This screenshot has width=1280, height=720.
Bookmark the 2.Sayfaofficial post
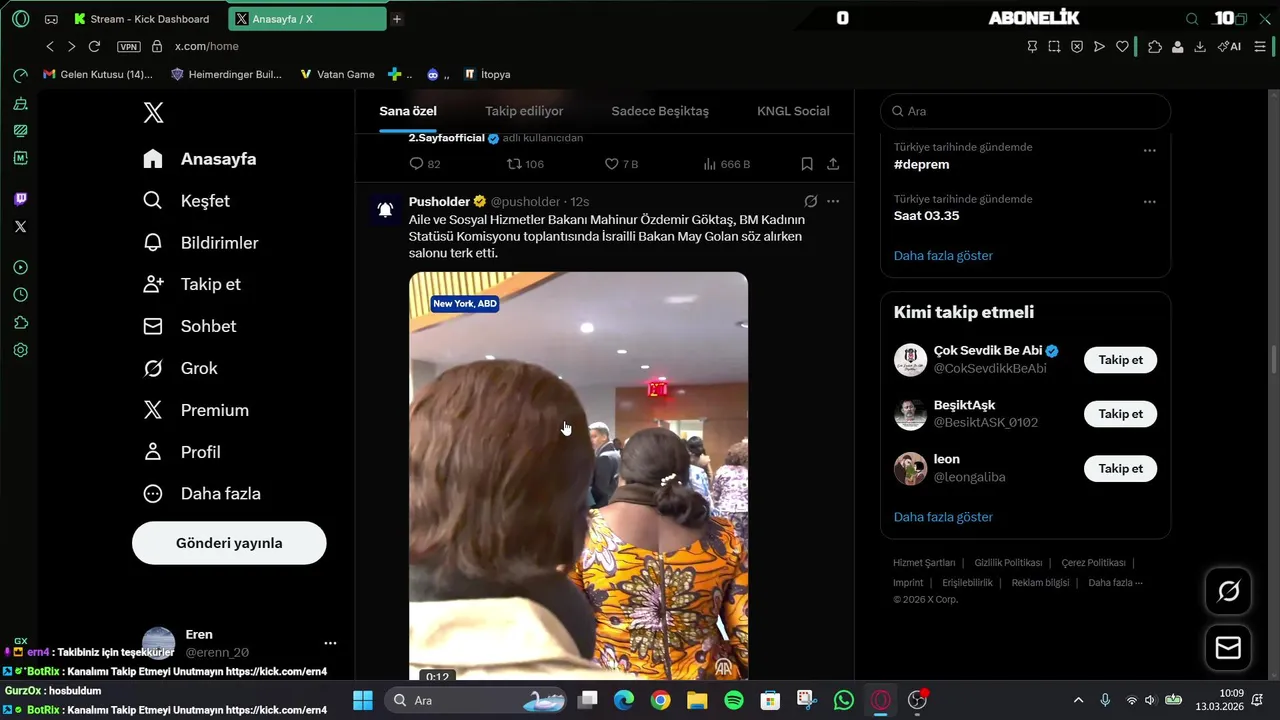click(807, 164)
